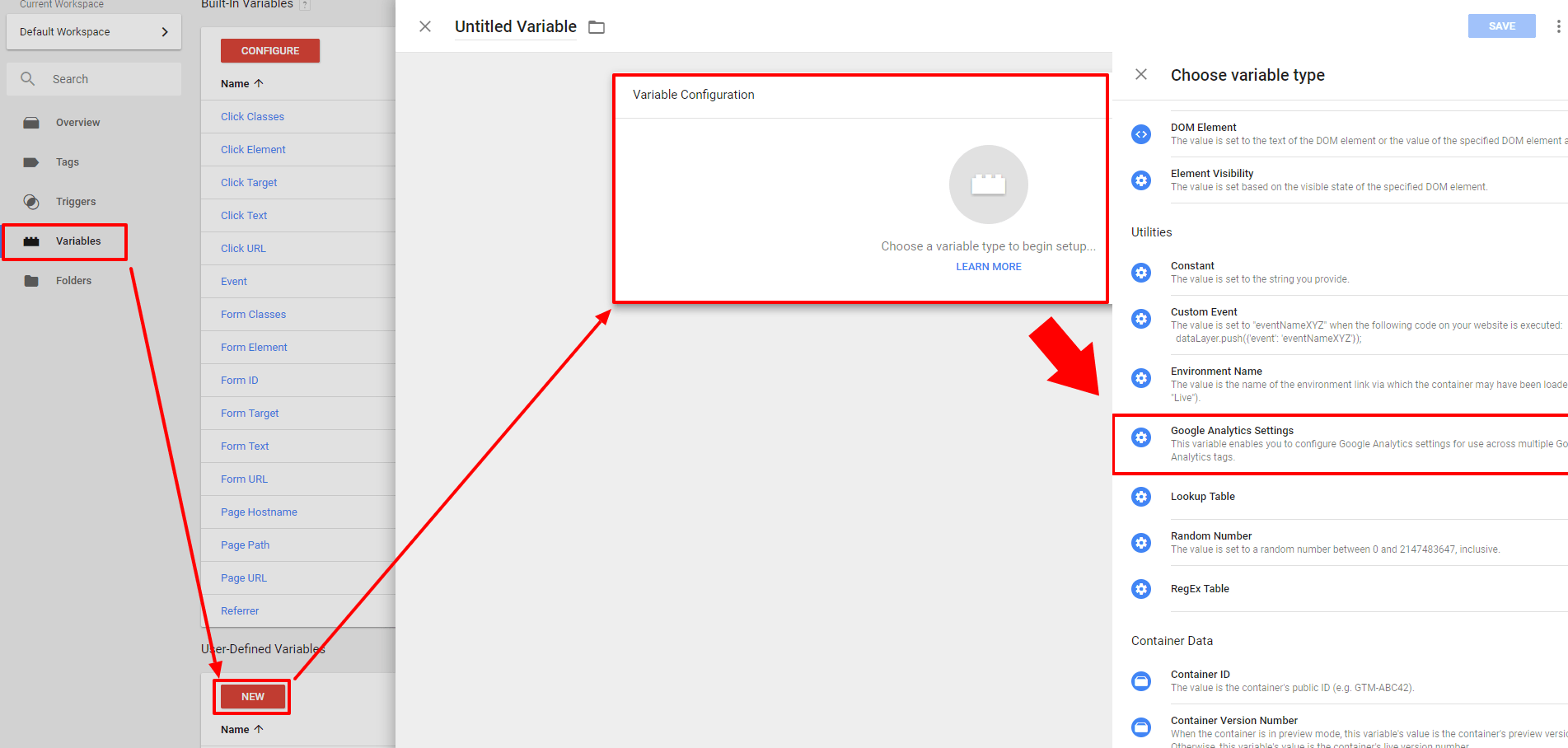Click the variable type placeholder brick icon
This screenshot has width=1568, height=748.
click(x=989, y=185)
